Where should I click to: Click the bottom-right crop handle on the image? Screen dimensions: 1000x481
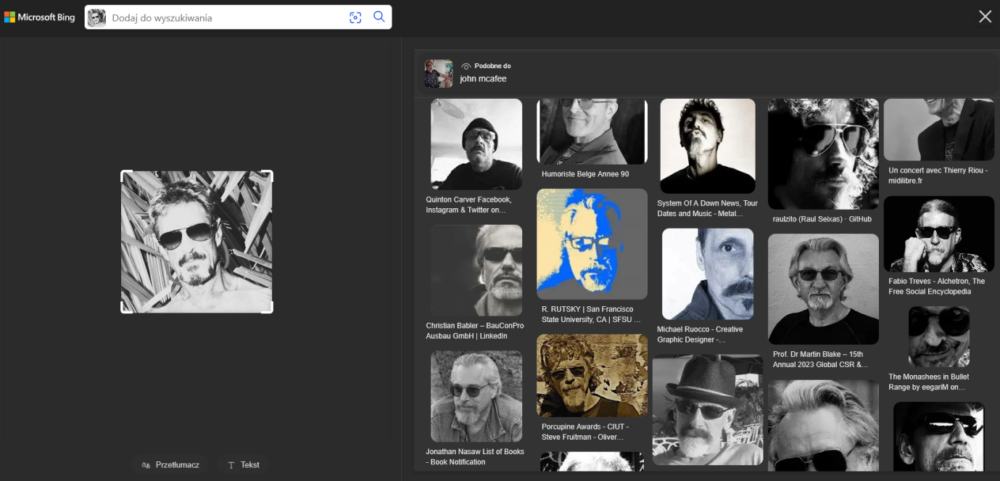pyautogui.click(x=270, y=310)
